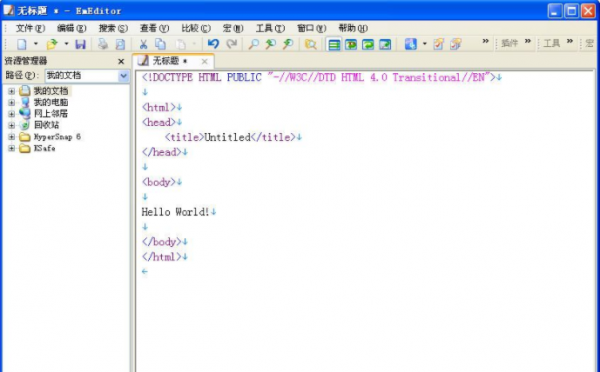
Task: Cut selection with the scissors icon
Action: [143, 44]
